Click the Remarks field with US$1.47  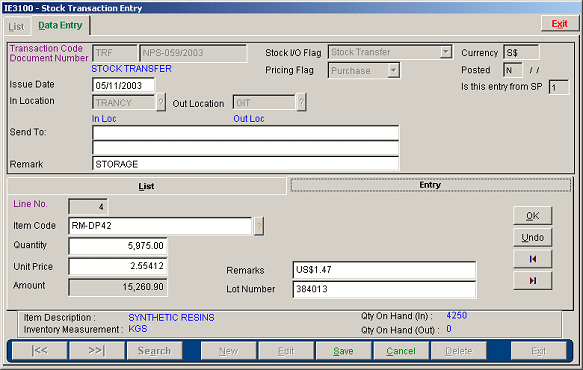tap(384, 270)
